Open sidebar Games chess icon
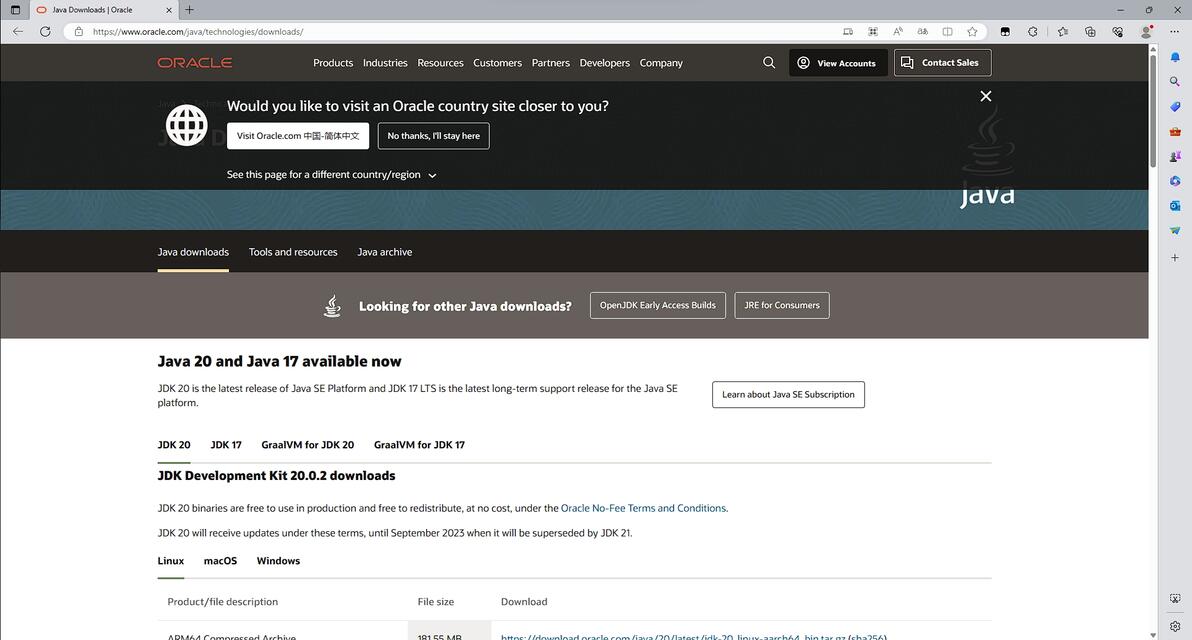The width and height of the screenshot is (1192, 640). (x=1175, y=156)
